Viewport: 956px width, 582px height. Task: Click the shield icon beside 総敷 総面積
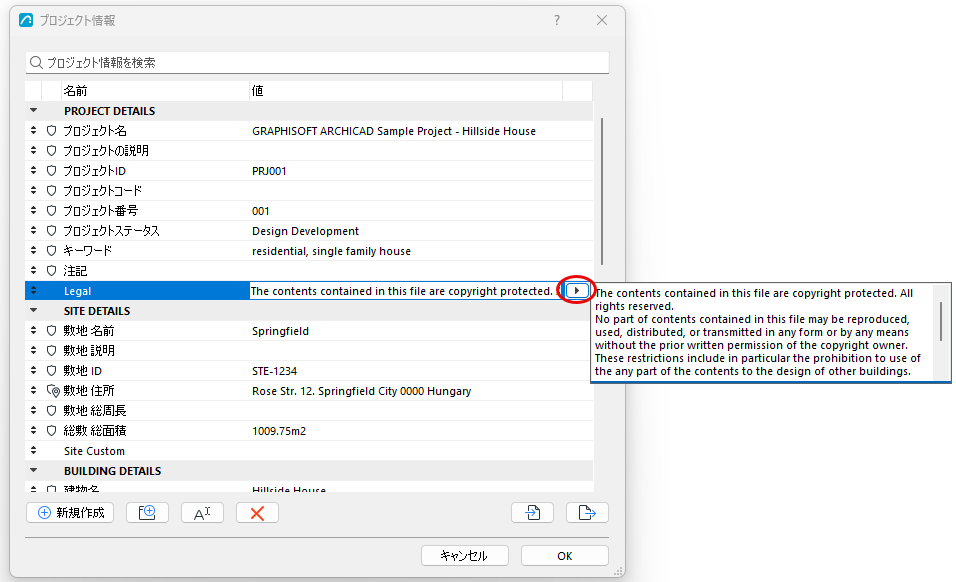click(x=52, y=430)
